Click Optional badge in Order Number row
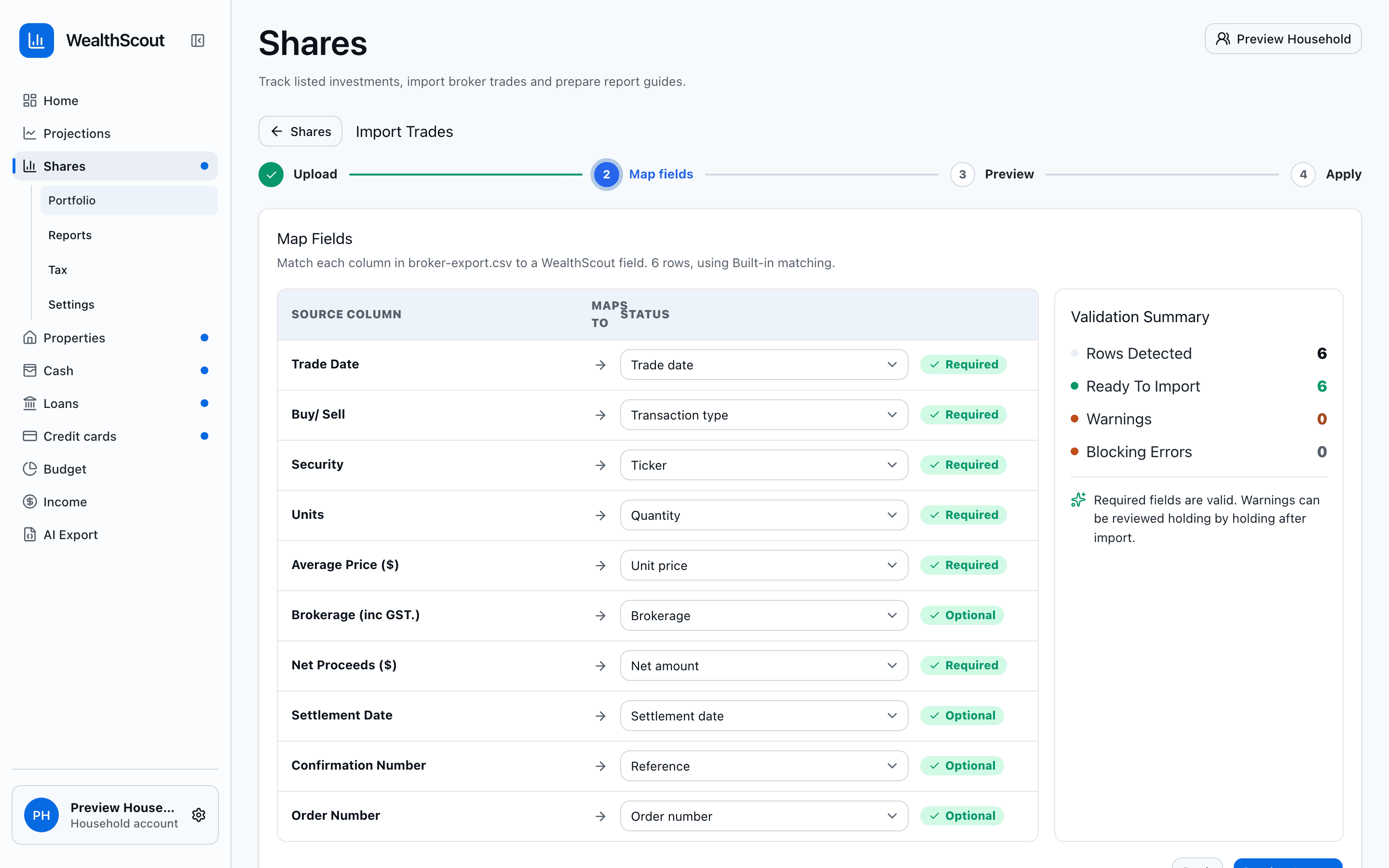Screen dimensions: 1389x868 [x=962, y=816]
